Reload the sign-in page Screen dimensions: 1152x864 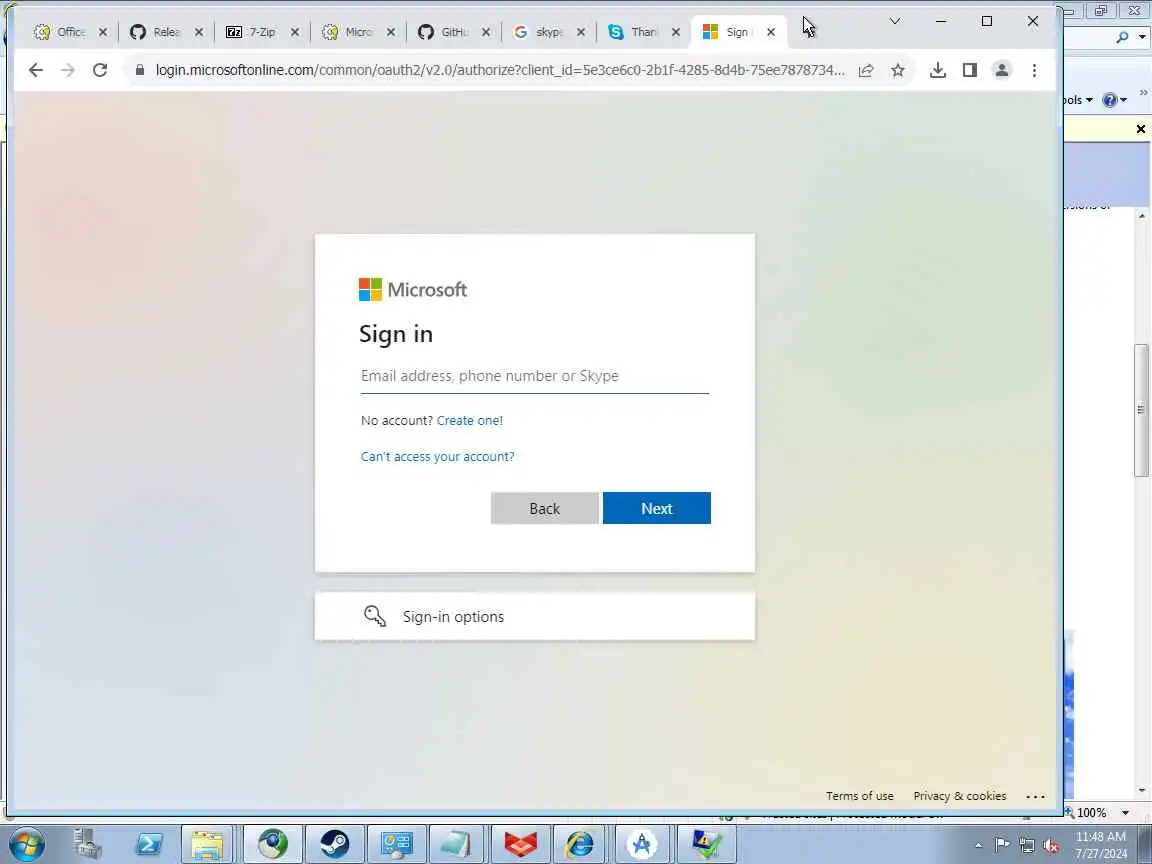click(100, 70)
